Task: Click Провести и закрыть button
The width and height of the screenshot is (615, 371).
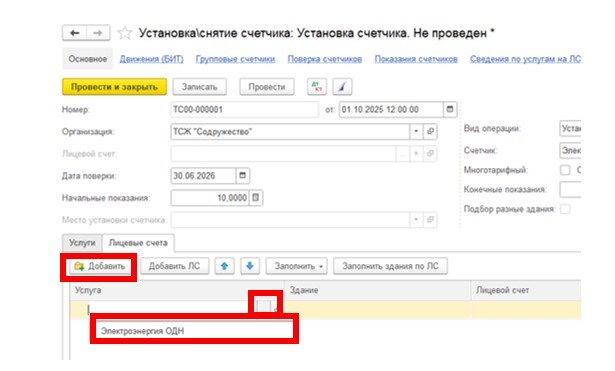Action: 114,87
